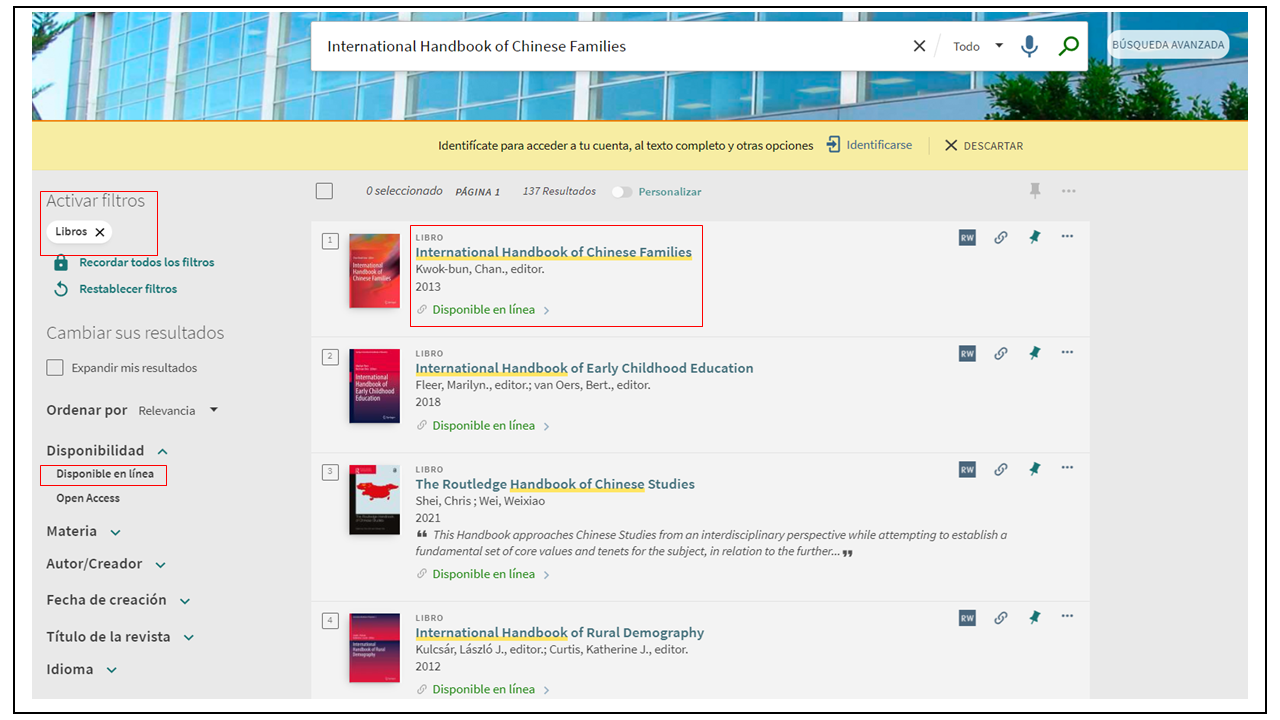
Task: Open more options for Rural Demography result
Action: click(x=1067, y=616)
